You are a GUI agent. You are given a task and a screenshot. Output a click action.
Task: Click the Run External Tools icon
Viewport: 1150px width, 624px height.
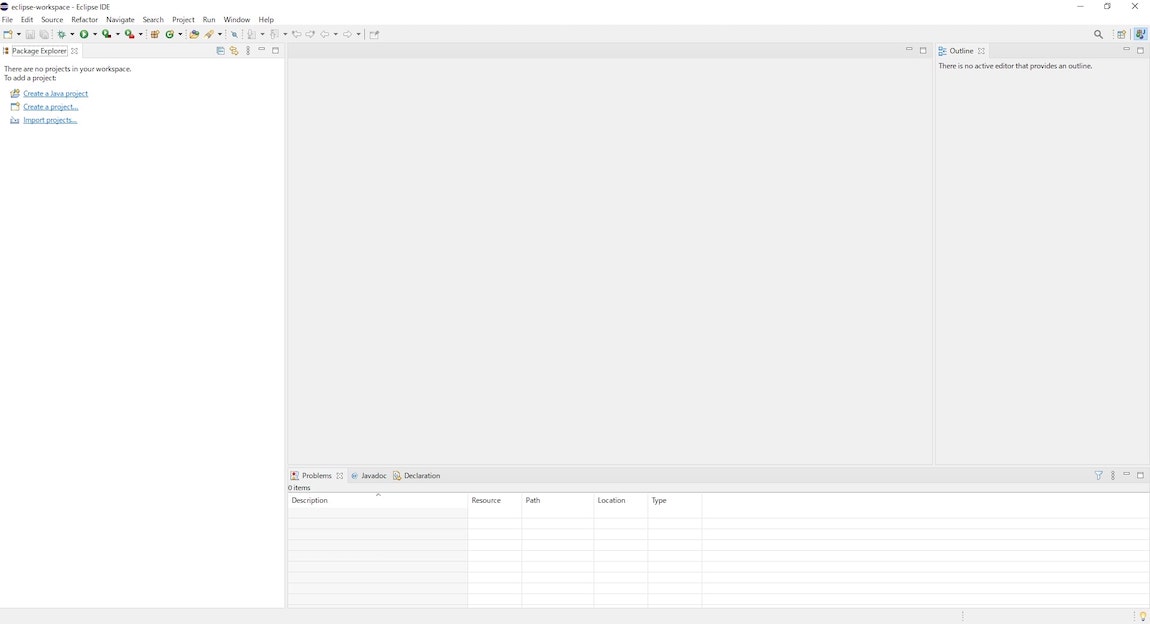130,34
